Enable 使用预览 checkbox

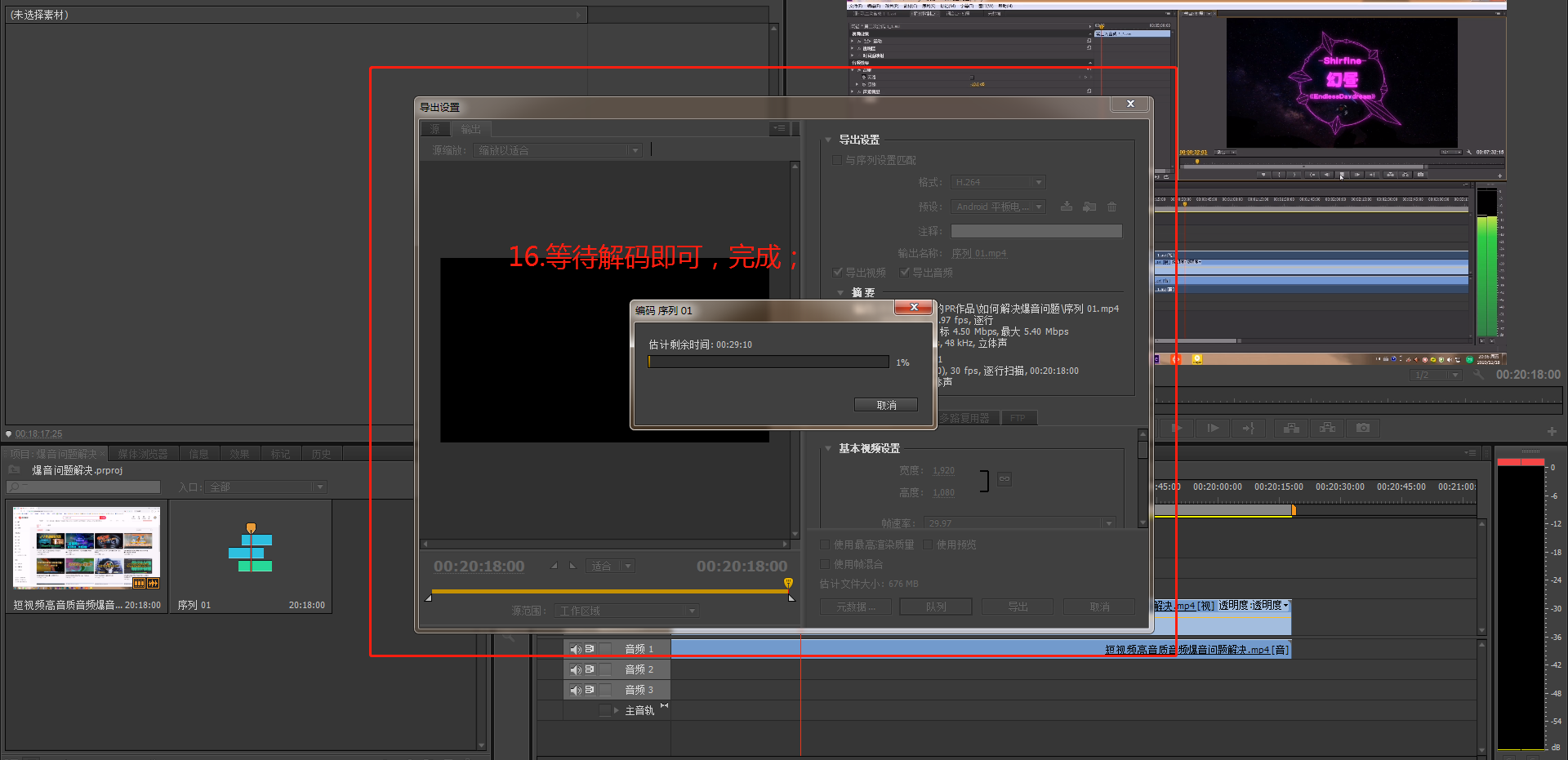click(928, 544)
